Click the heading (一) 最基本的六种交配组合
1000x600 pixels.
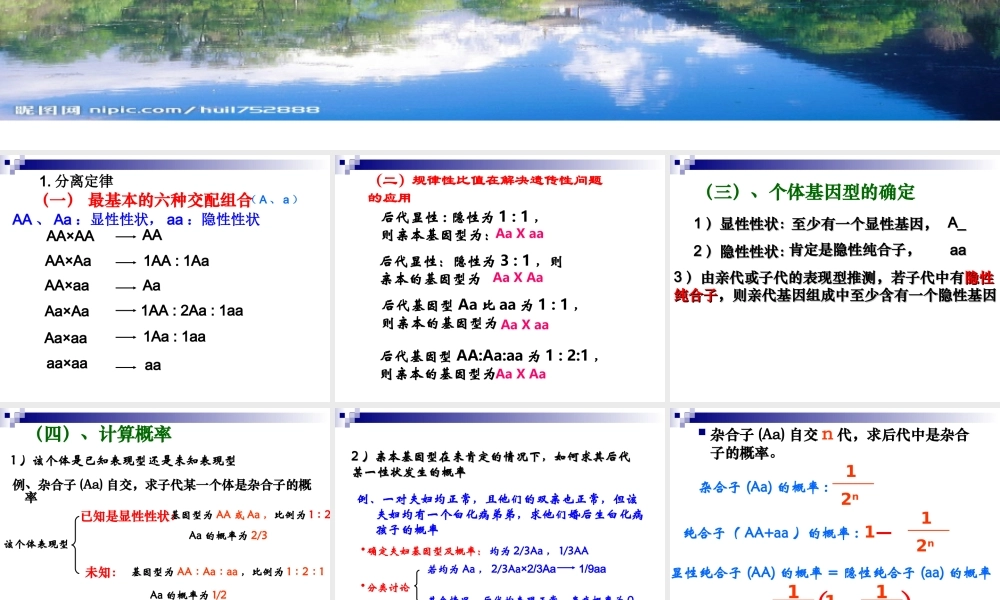147,200
